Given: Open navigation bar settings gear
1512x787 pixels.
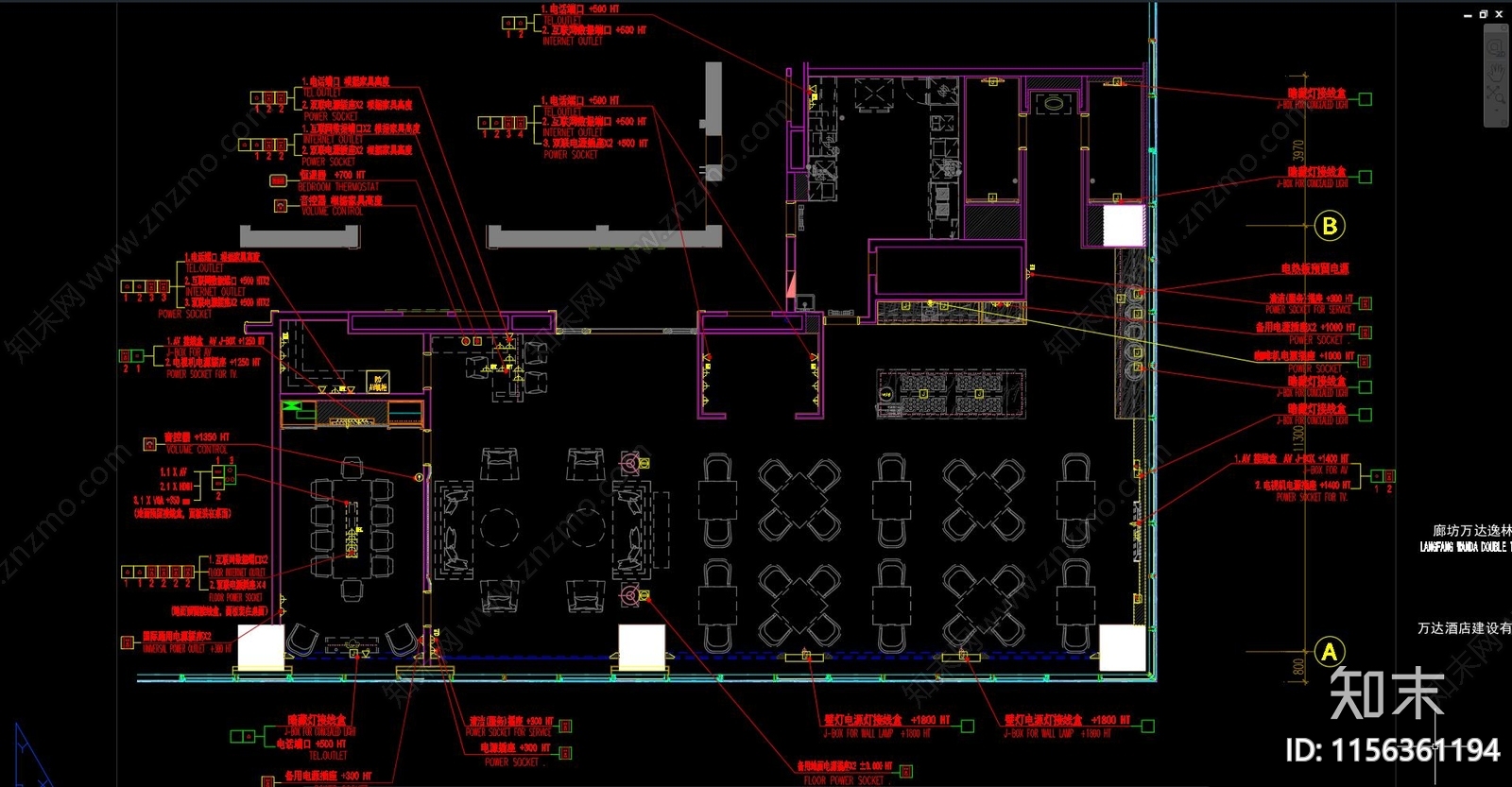Looking at the screenshot, I should tap(1503, 122).
